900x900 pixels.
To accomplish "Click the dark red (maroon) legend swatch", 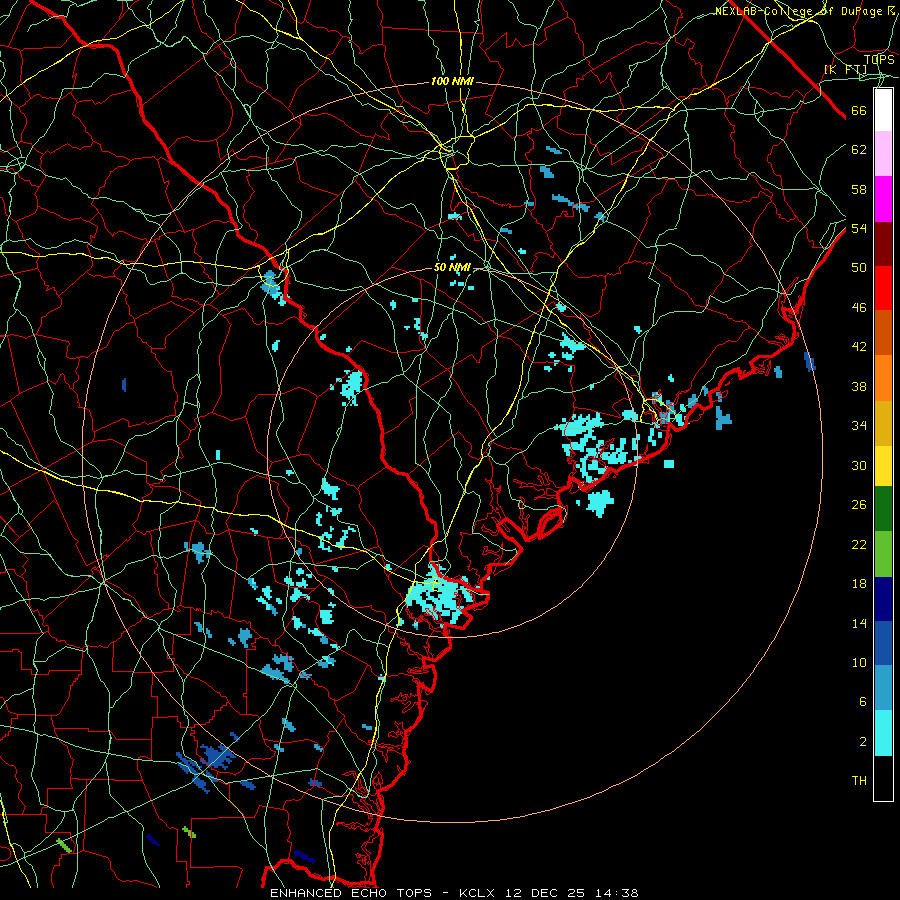I will tap(883, 244).
